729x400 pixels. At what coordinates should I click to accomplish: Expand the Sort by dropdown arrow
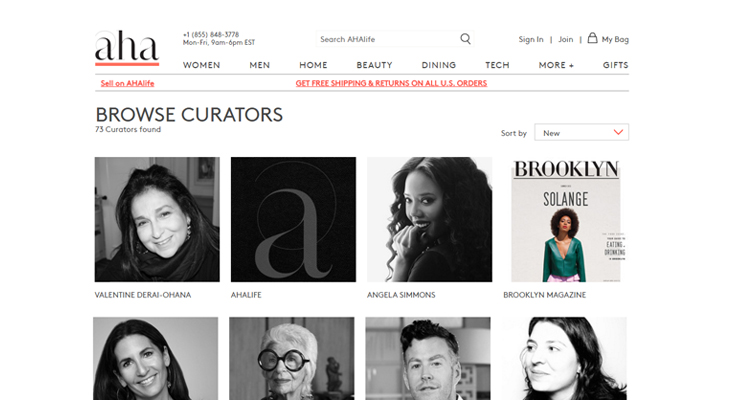click(x=618, y=132)
